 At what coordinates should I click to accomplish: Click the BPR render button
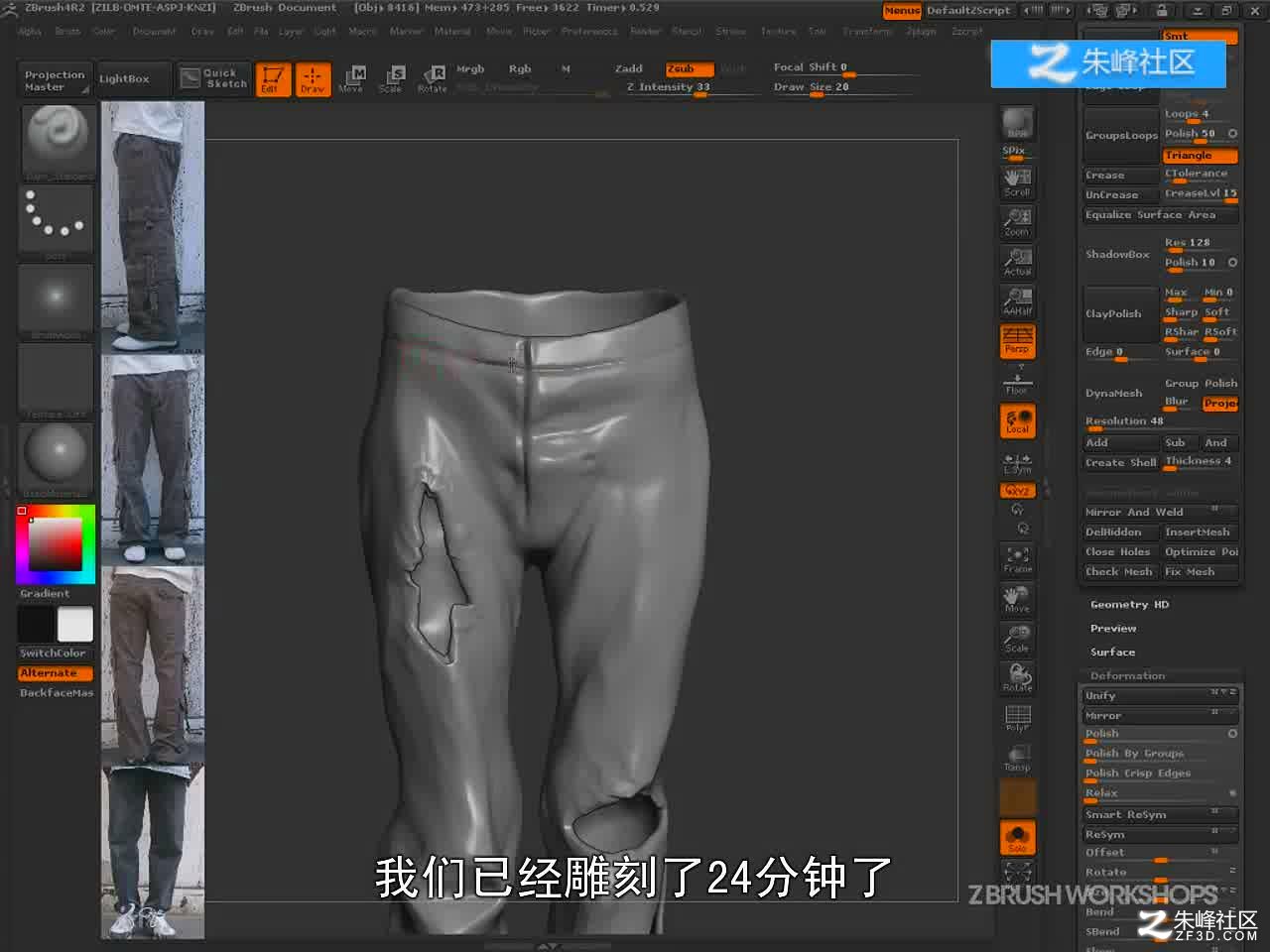pos(1017,123)
